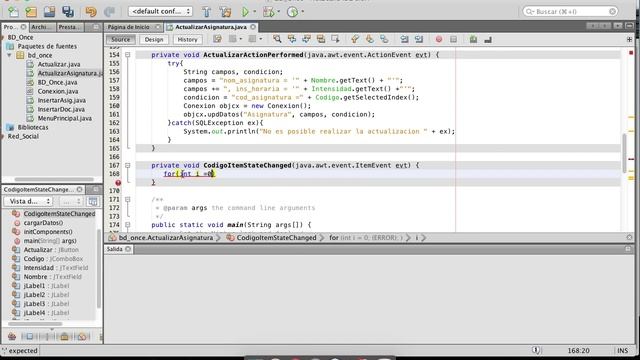This screenshot has height=360, width=640.
Task: Open the Debug Project dropdown arrow
Action: (279, 11)
